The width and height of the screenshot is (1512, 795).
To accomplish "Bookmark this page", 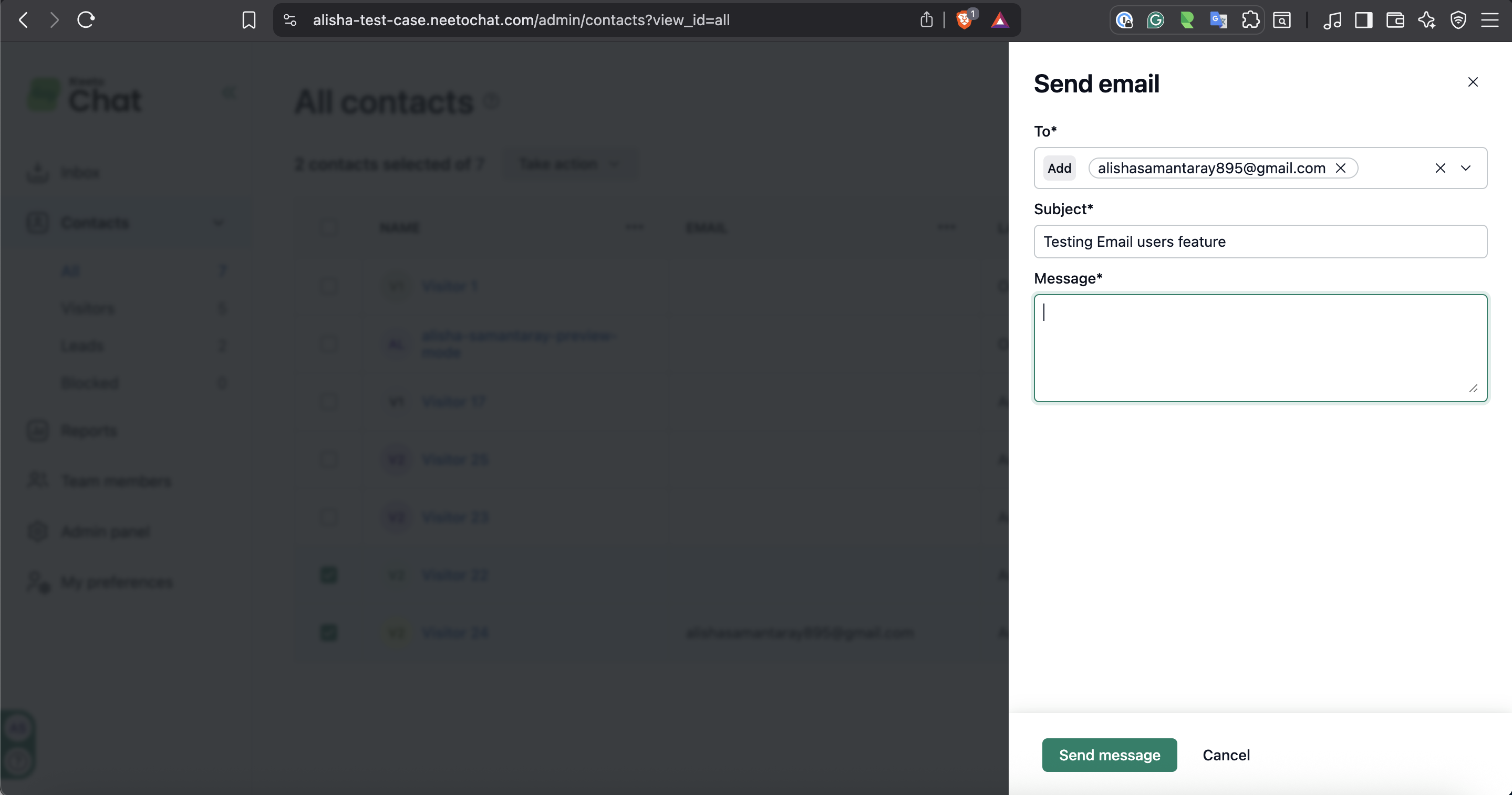I will pyautogui.click(x=249, y=20).
